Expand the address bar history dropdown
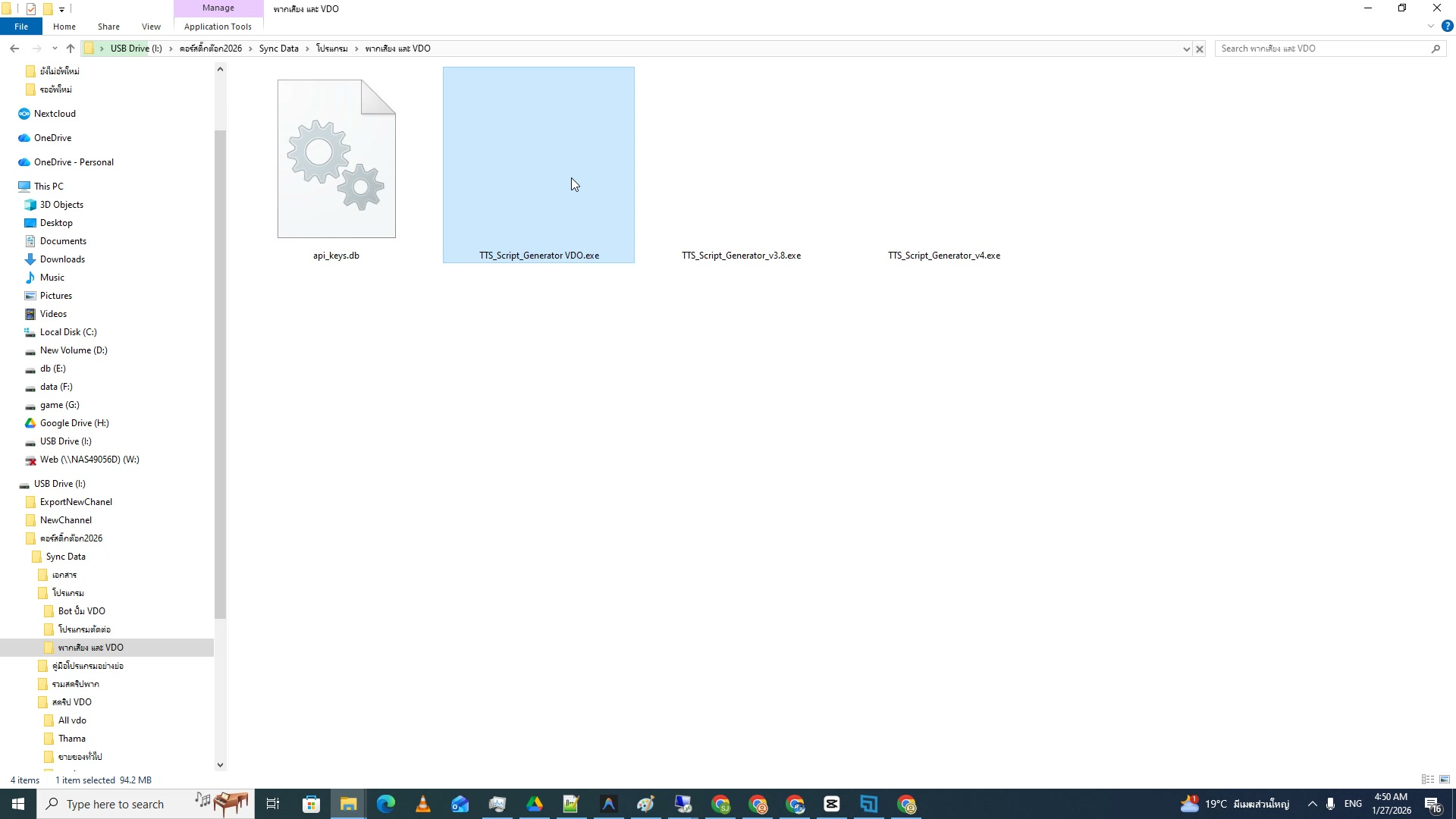This screenshot has height=819, width=1456. 1187,49
